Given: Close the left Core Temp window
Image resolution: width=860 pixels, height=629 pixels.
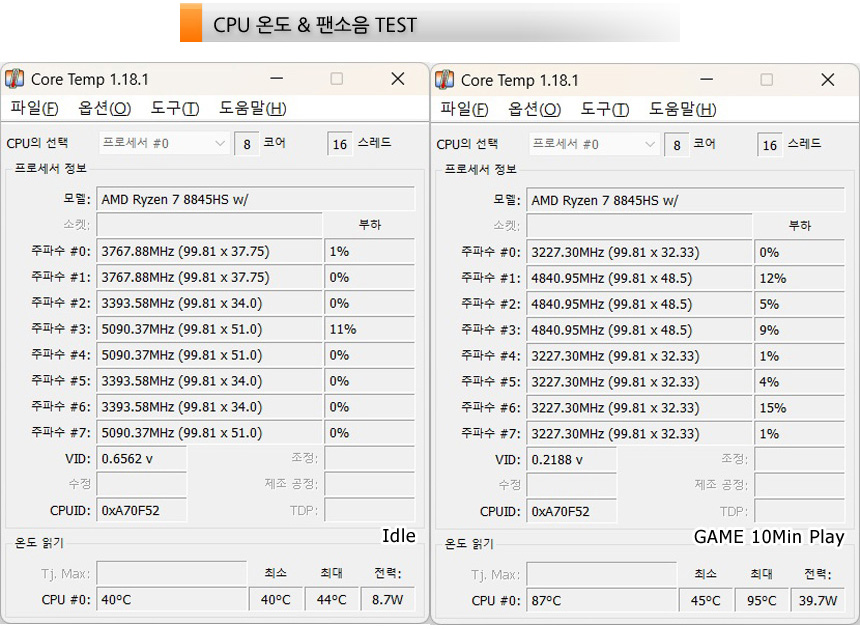Looking at the screenshot, I should 398,78.
